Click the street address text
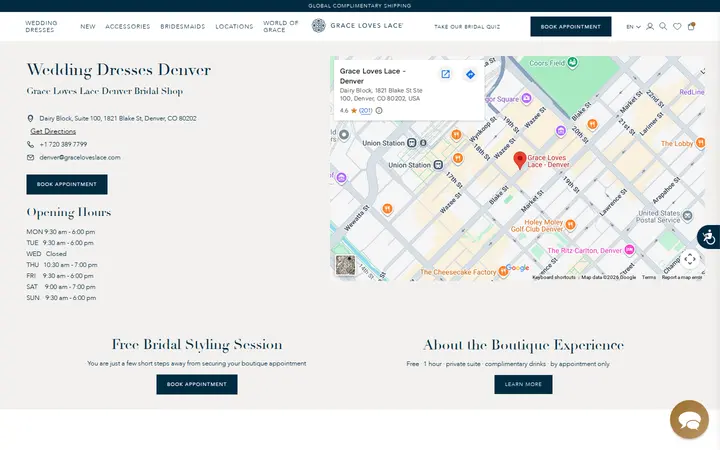The height and width of the screenshot is (450, 720). tap(118, 118)
